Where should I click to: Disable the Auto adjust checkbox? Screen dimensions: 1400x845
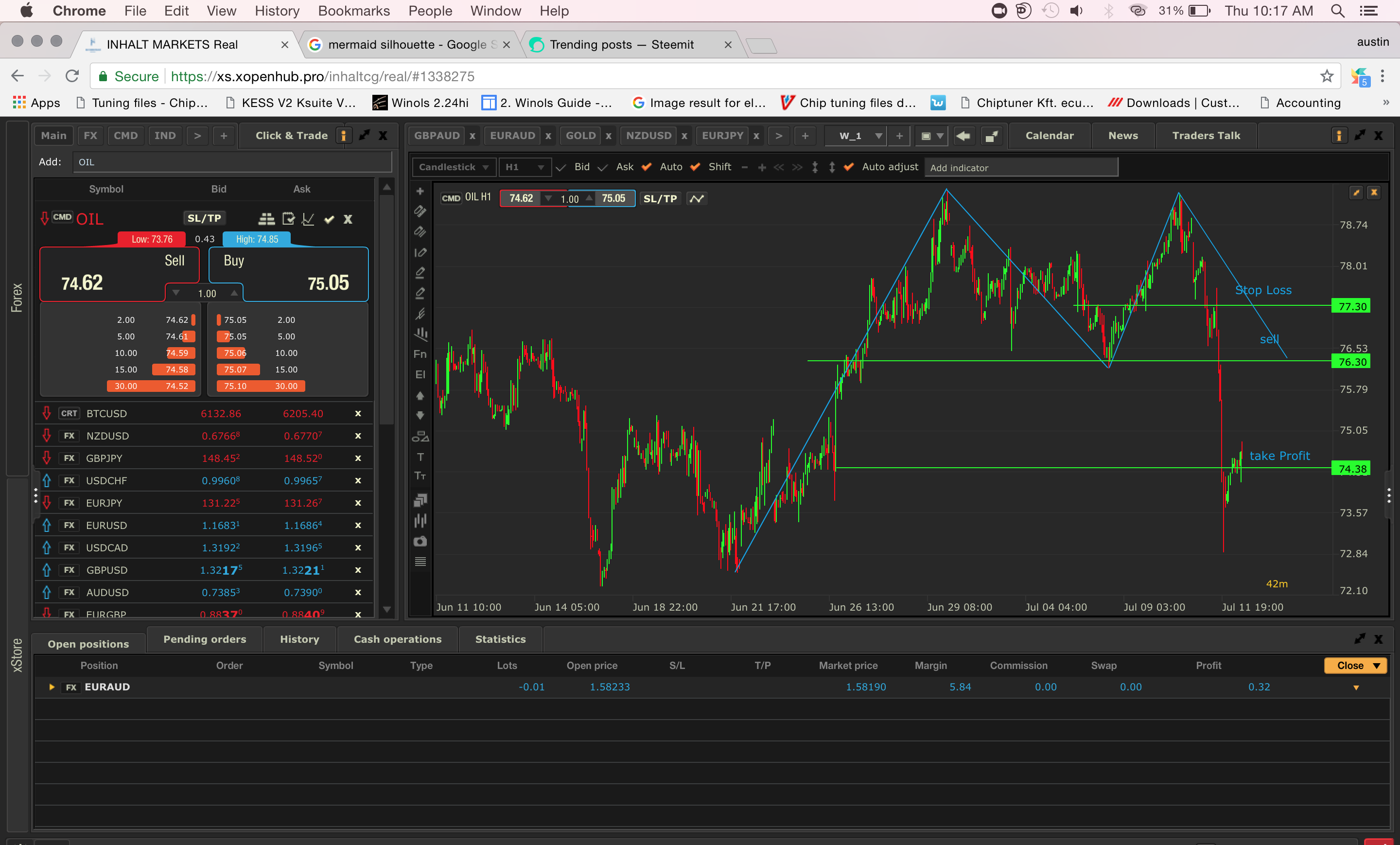849,167
